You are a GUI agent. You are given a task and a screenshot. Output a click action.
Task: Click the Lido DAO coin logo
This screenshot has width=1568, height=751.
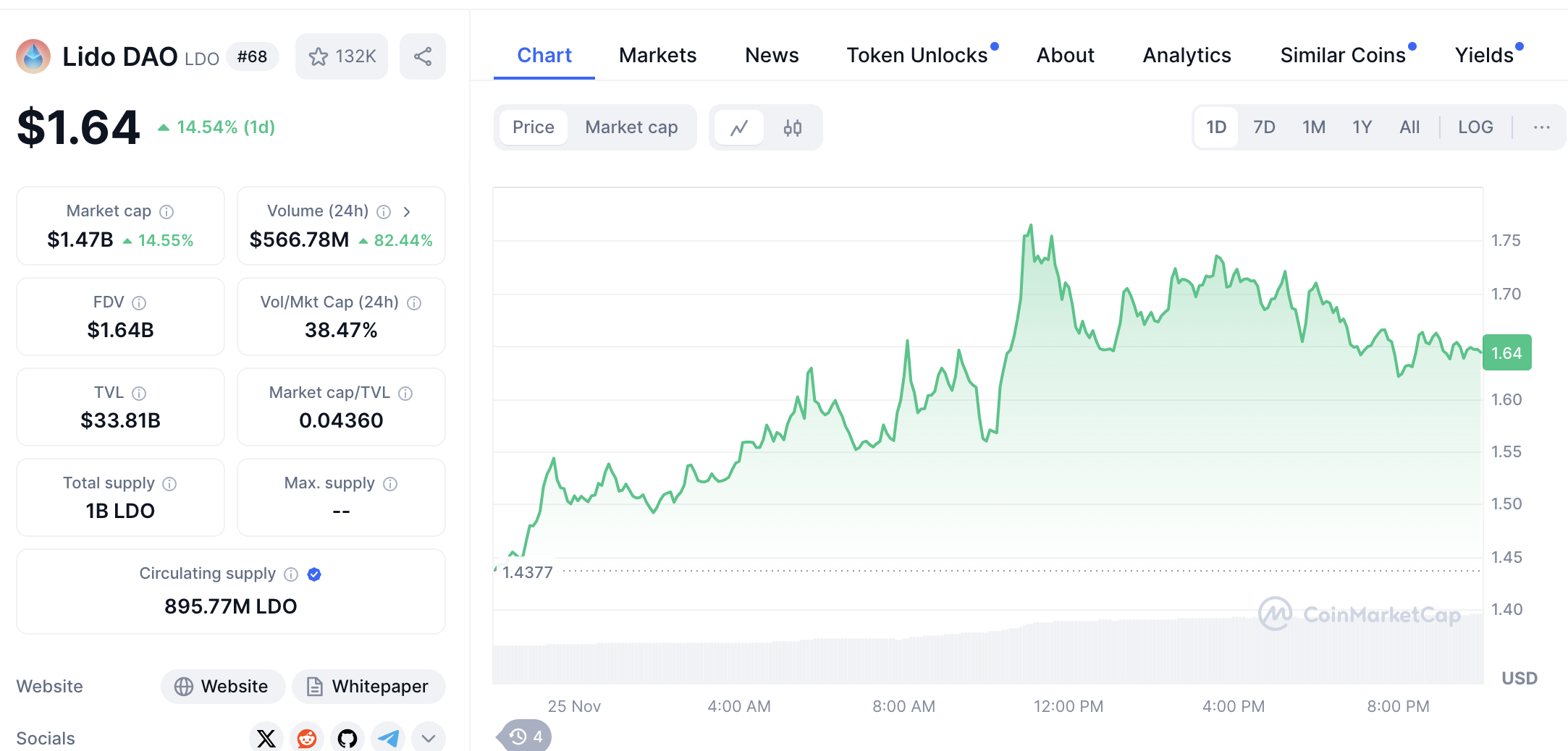[33, 56]
